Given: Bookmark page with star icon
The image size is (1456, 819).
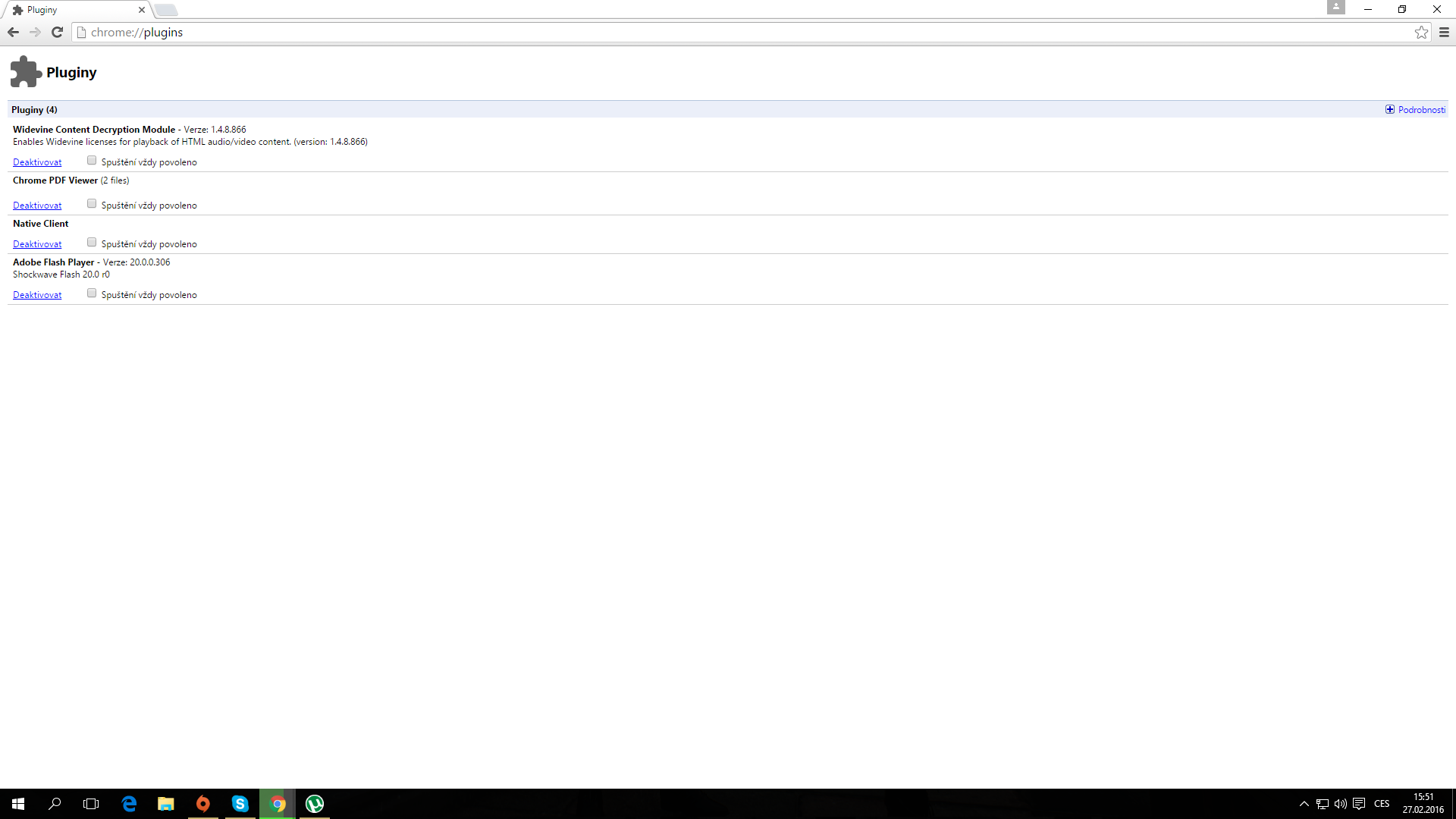Looking at the screenshot, I should pyautogui.click(x=1421, y=32).
